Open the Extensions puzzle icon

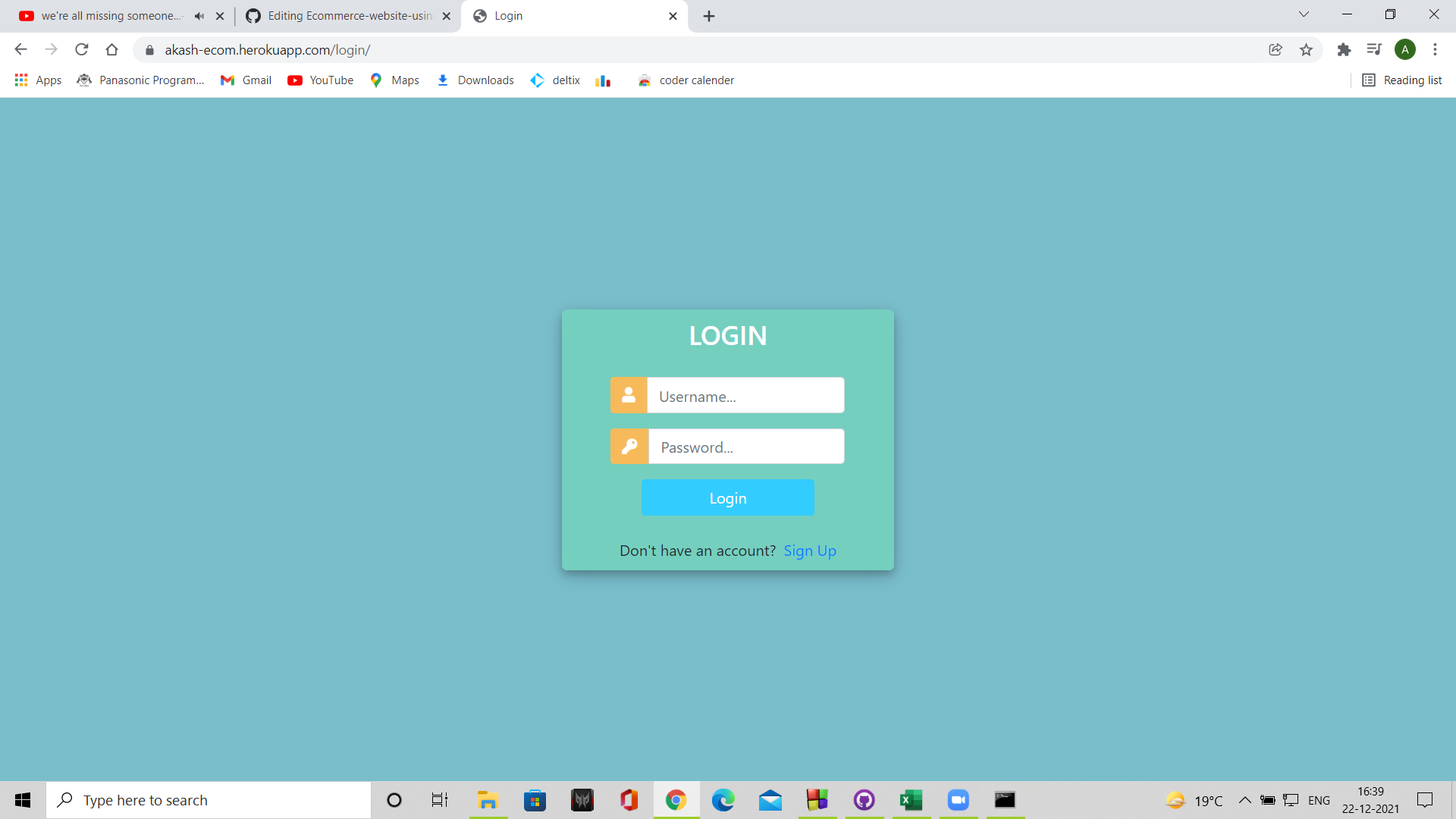coord(1344,50)
